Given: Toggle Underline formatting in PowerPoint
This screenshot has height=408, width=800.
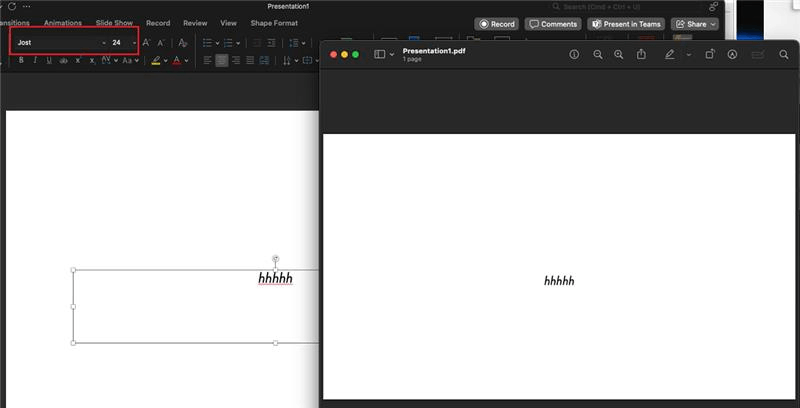Looking at the screenshot, I should click(x=49, y=61).
